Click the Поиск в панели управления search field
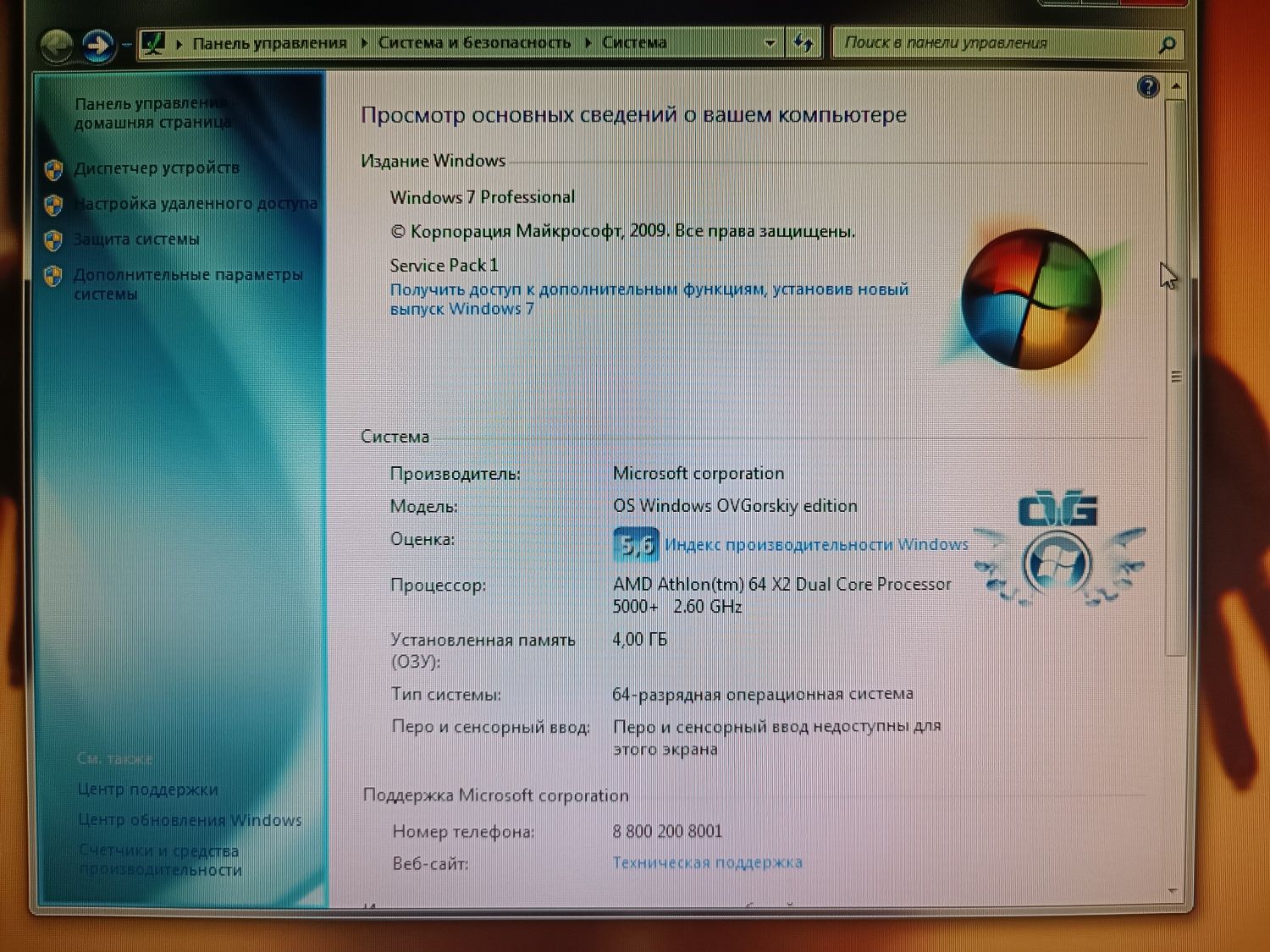1270x952 pixels. tap(995, 43)
